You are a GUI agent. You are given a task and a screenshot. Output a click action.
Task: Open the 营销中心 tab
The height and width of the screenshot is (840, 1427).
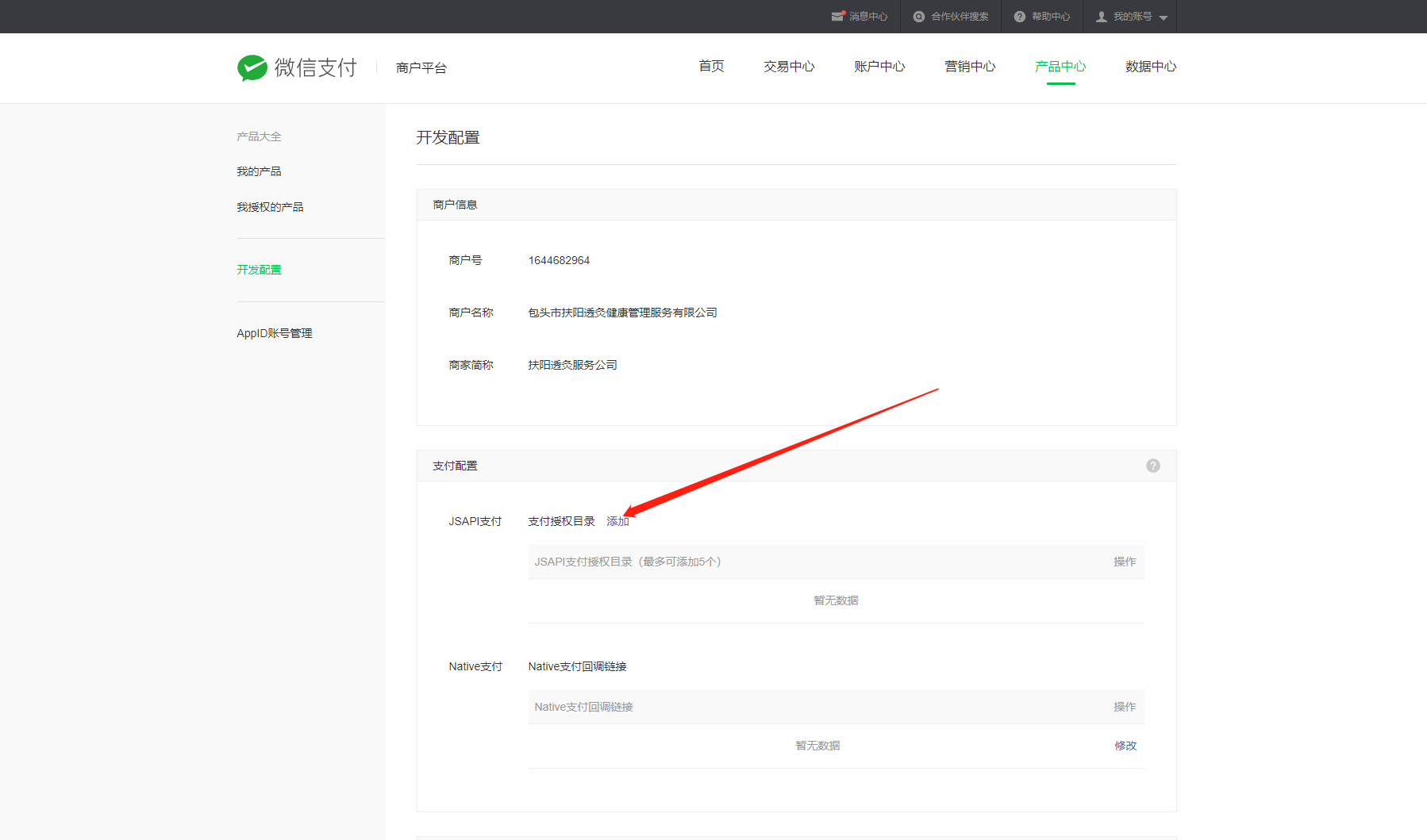[970, 67]
